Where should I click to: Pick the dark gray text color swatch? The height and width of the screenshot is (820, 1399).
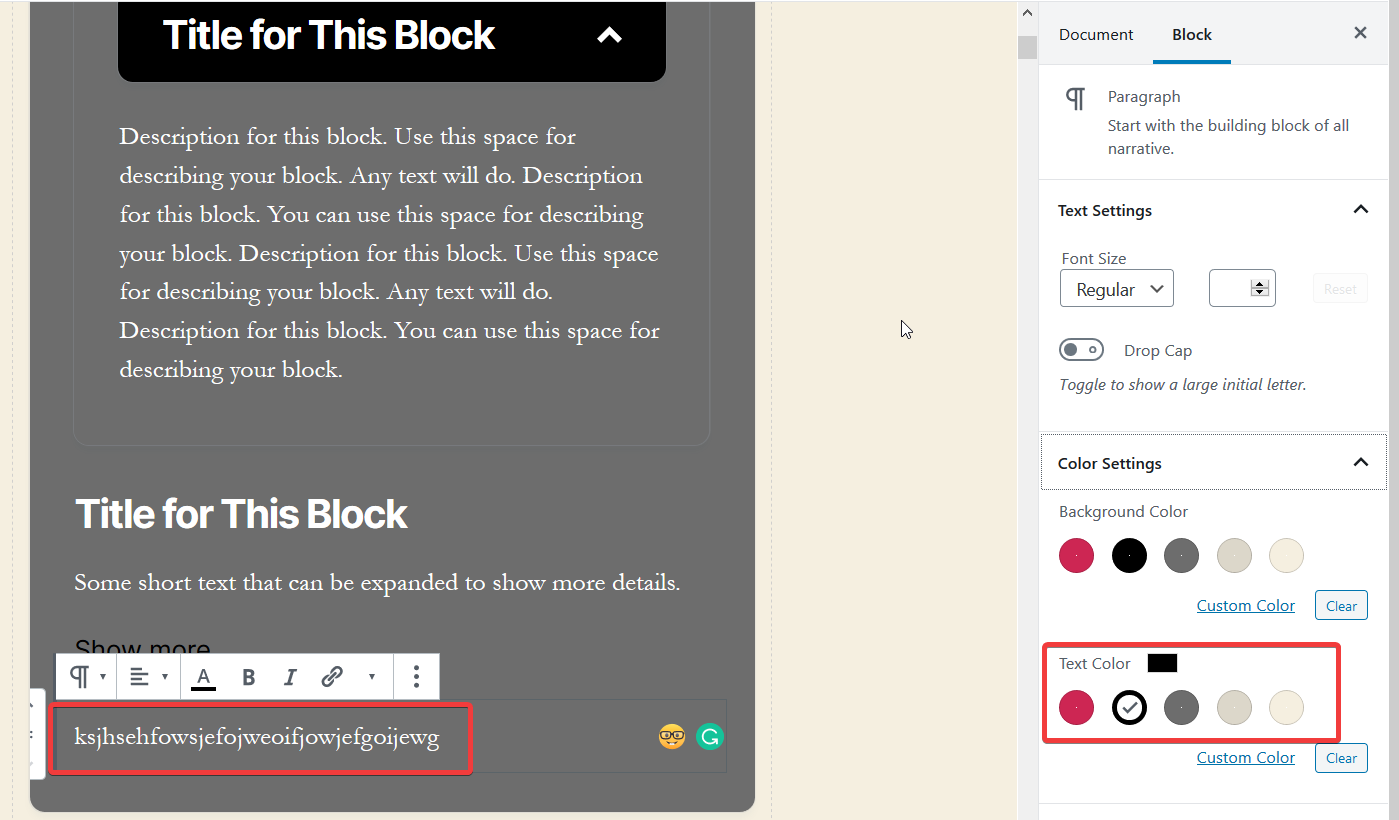1181,707
